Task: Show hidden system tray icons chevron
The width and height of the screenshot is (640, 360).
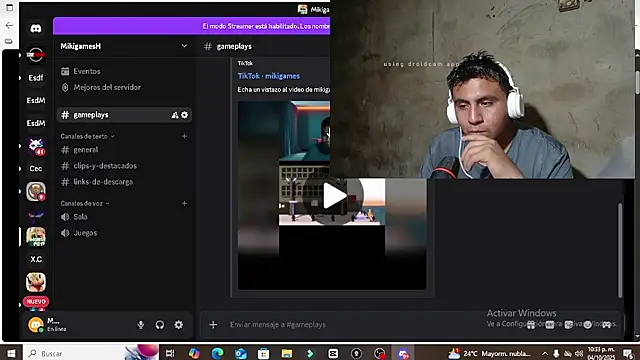Action: 545,353
